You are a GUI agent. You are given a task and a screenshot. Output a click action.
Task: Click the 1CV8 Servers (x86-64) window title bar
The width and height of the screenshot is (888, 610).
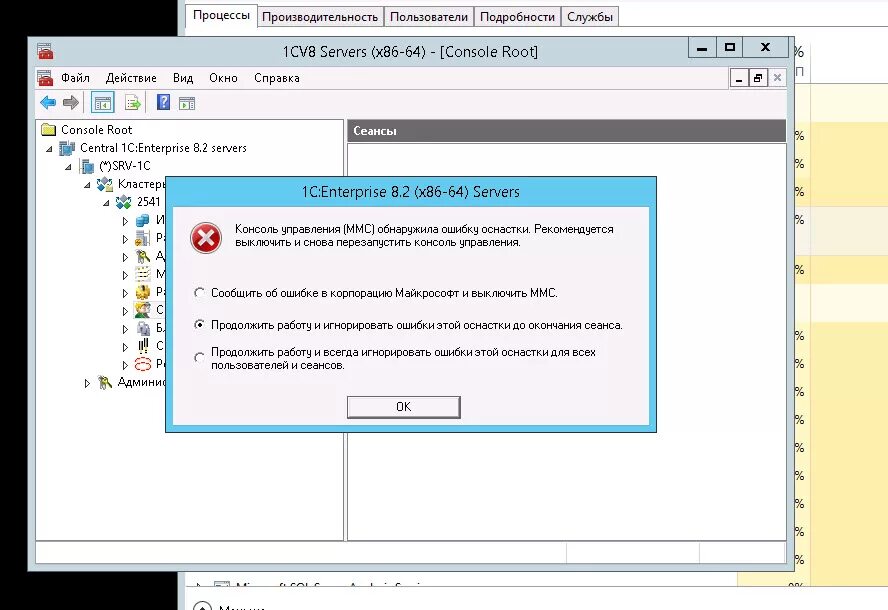coord(410,52)
